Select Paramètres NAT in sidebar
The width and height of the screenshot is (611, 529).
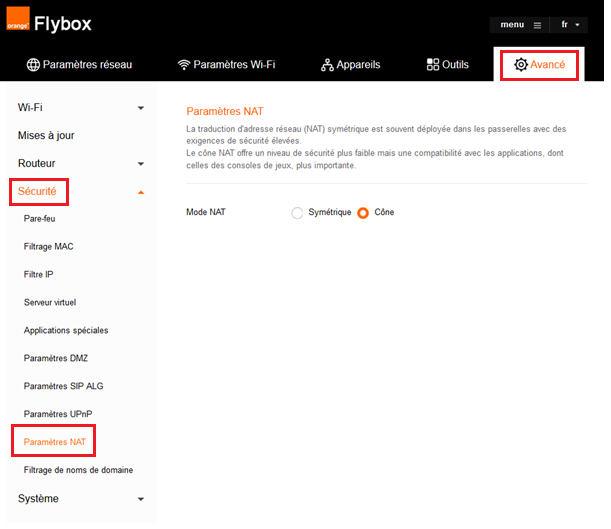[x=55, y=442]
